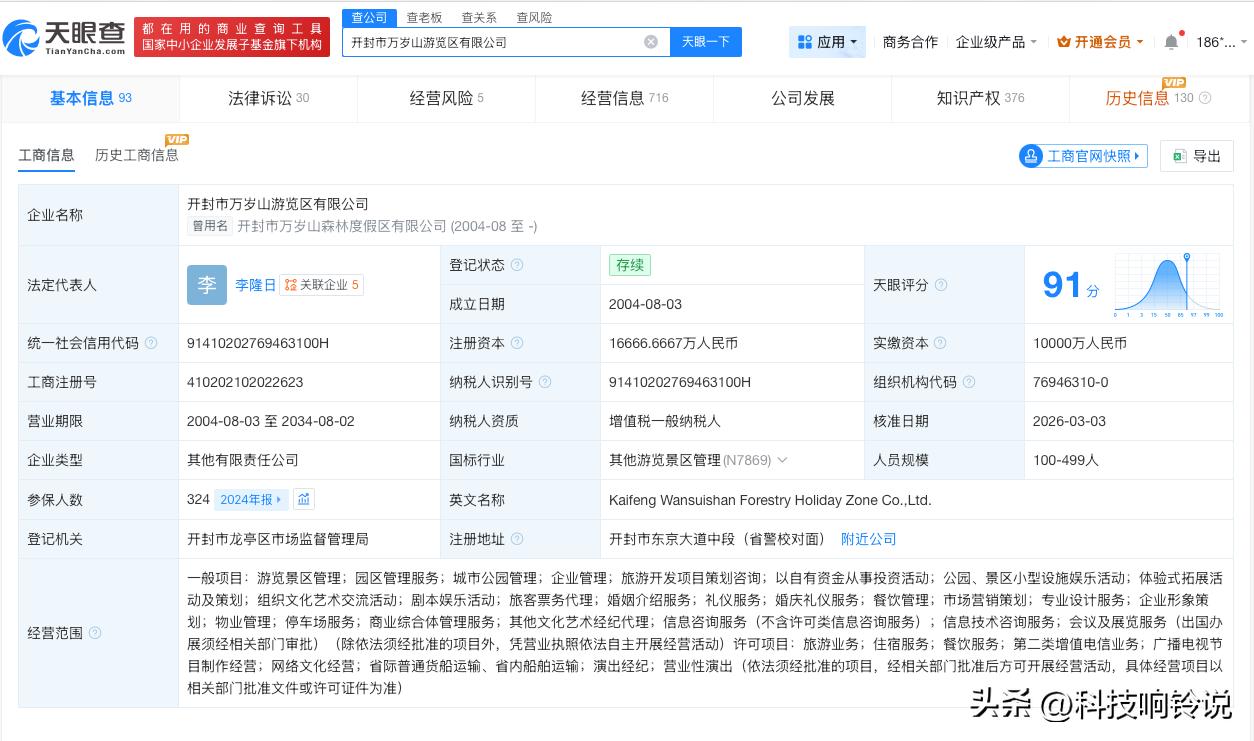Click registered capital 16666.6667万人民币
The width and height of the screenshot is (1254, 741).
coord(673,343)
